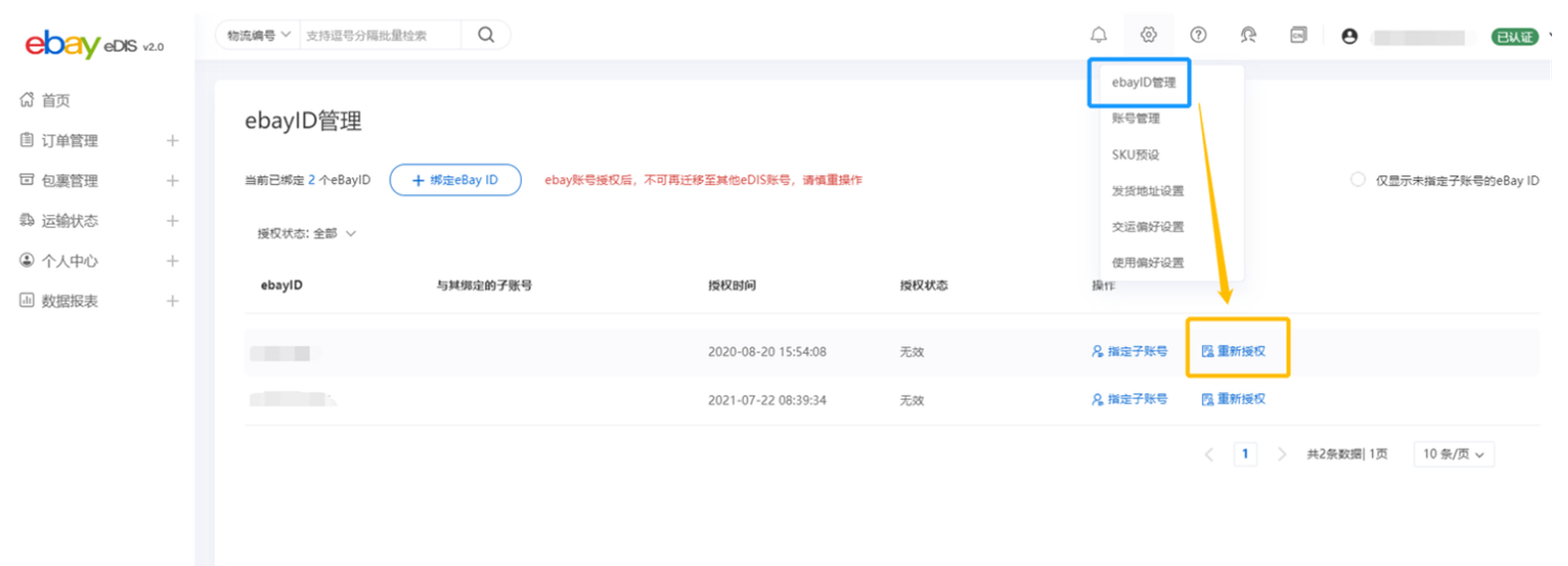Expand 个人中心 with its plus sign

[172, 261]
